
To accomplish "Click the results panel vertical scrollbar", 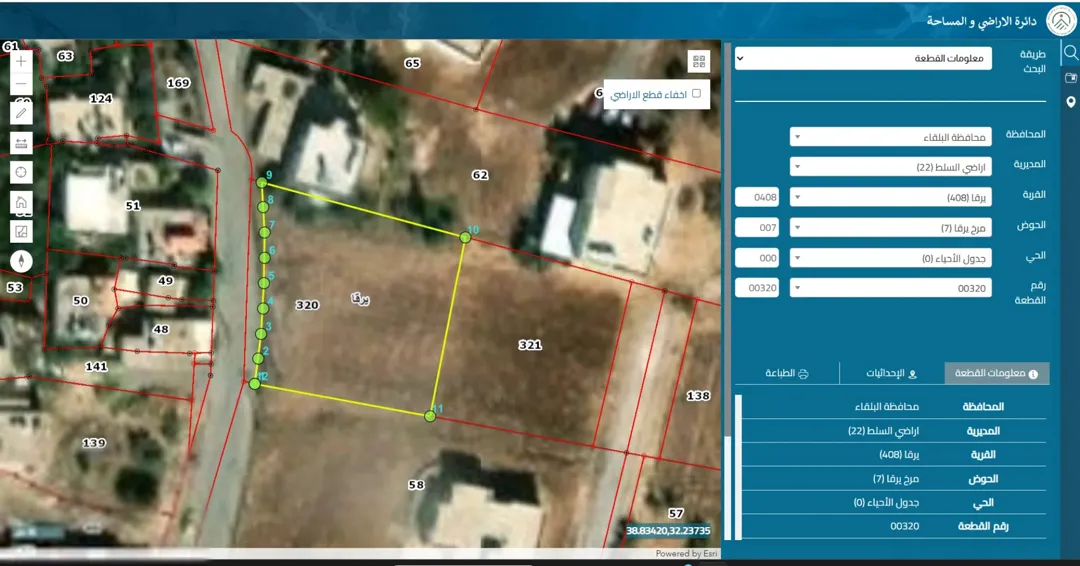I will coord(738,467).
